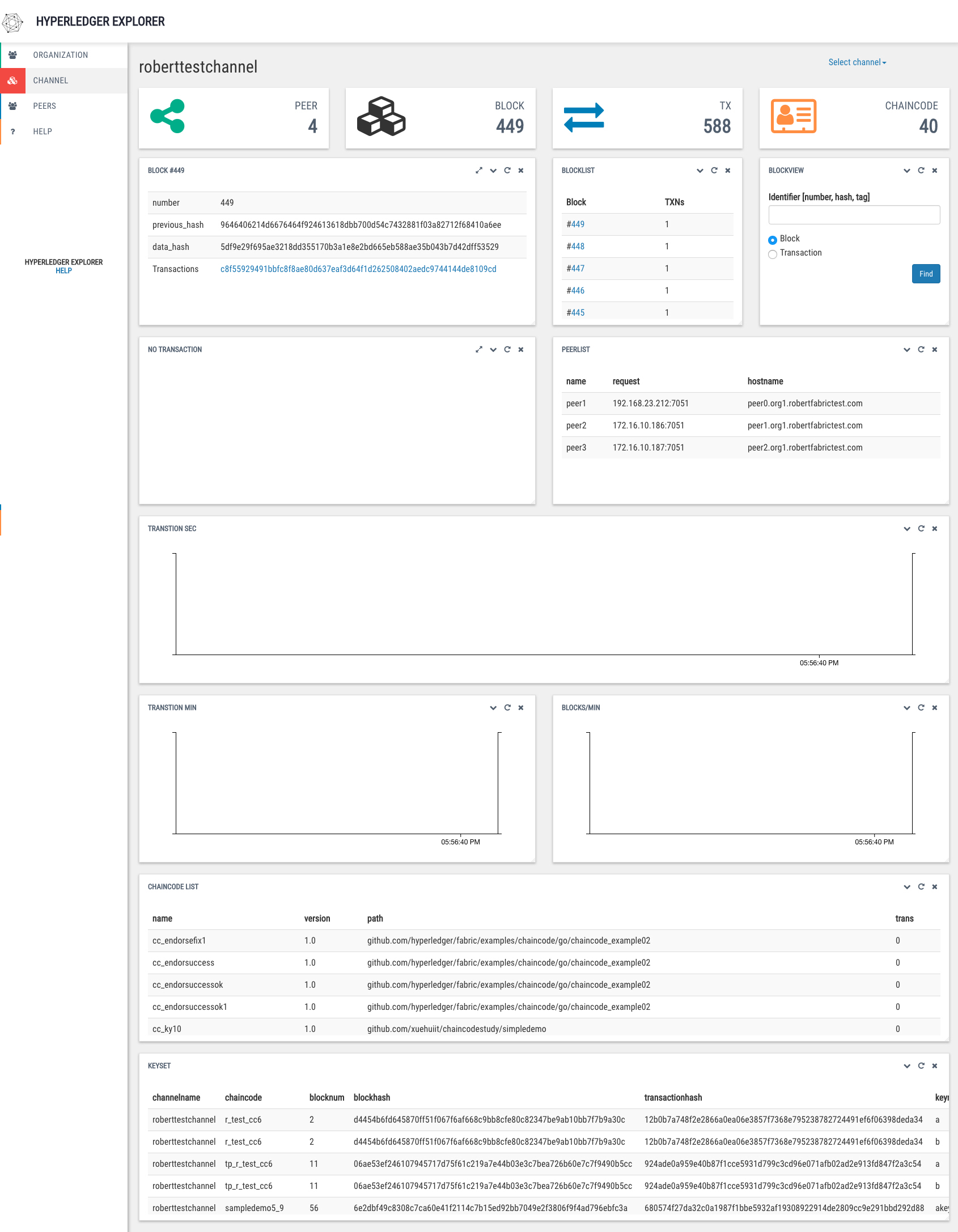
Task: Collapse the Block #449 panel
Action: coord(493,171)
